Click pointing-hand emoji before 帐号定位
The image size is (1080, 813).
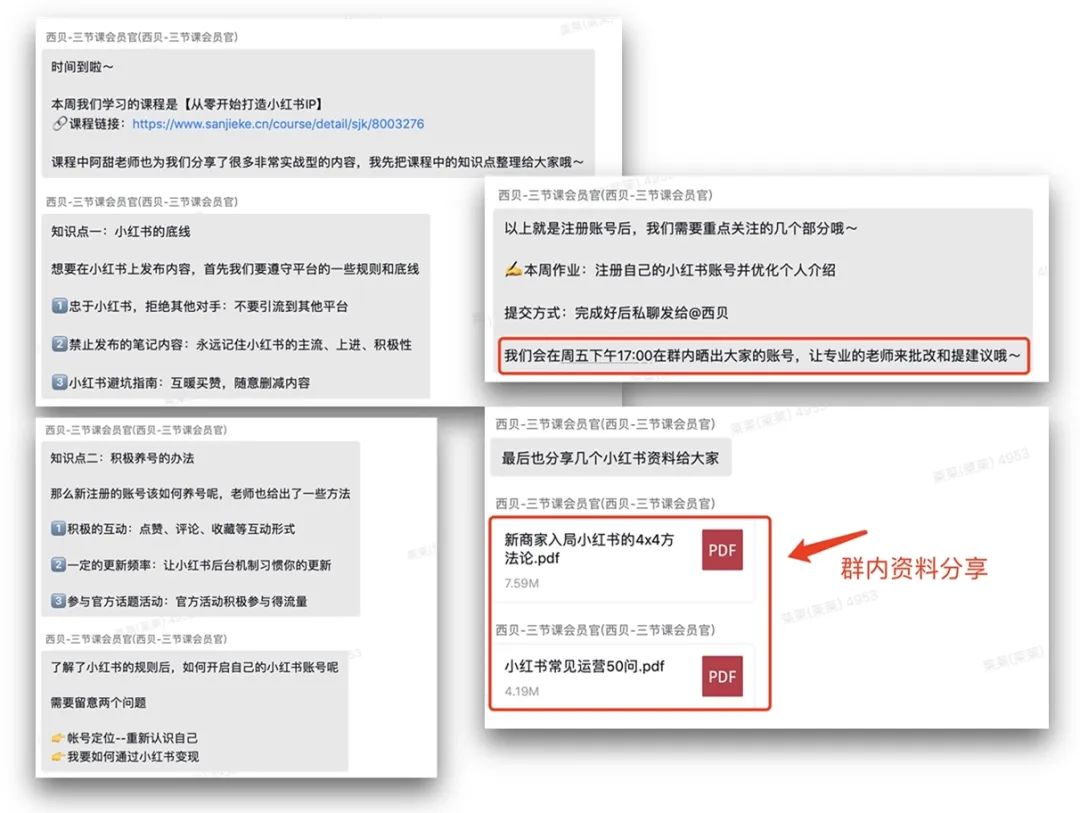pyautogui.click(x=58, y=738)
